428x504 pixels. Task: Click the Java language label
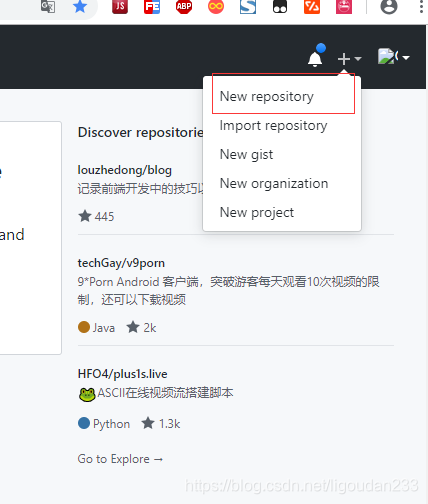[104, 328]
